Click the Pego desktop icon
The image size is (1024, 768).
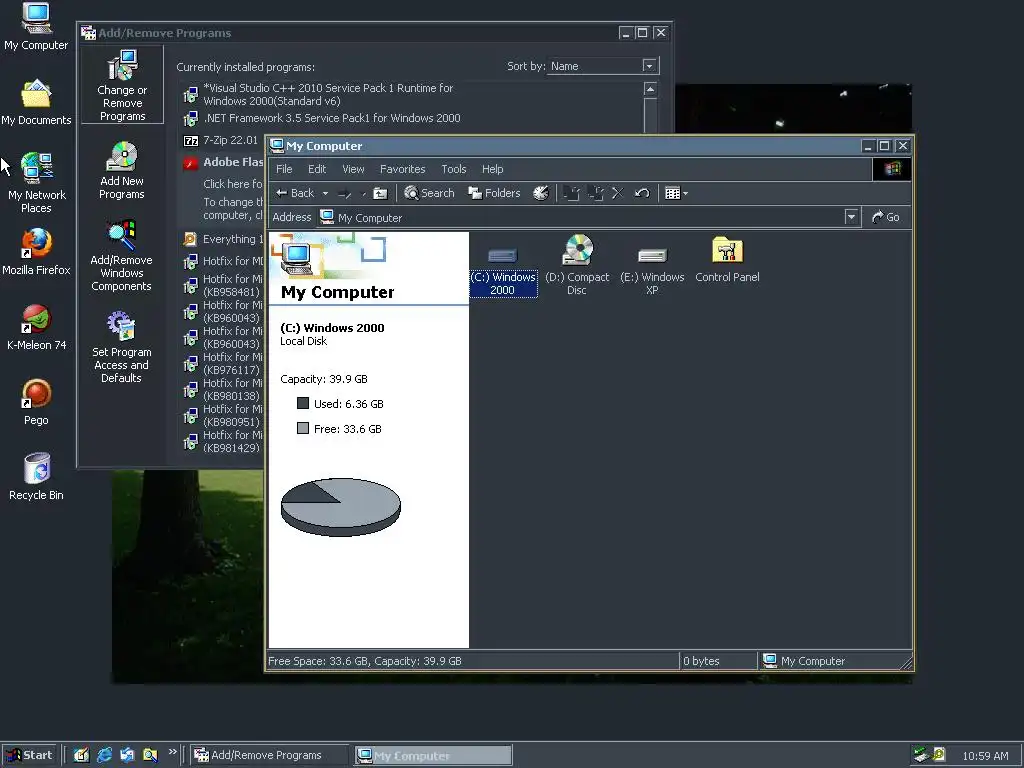click(x=37, y=402)
